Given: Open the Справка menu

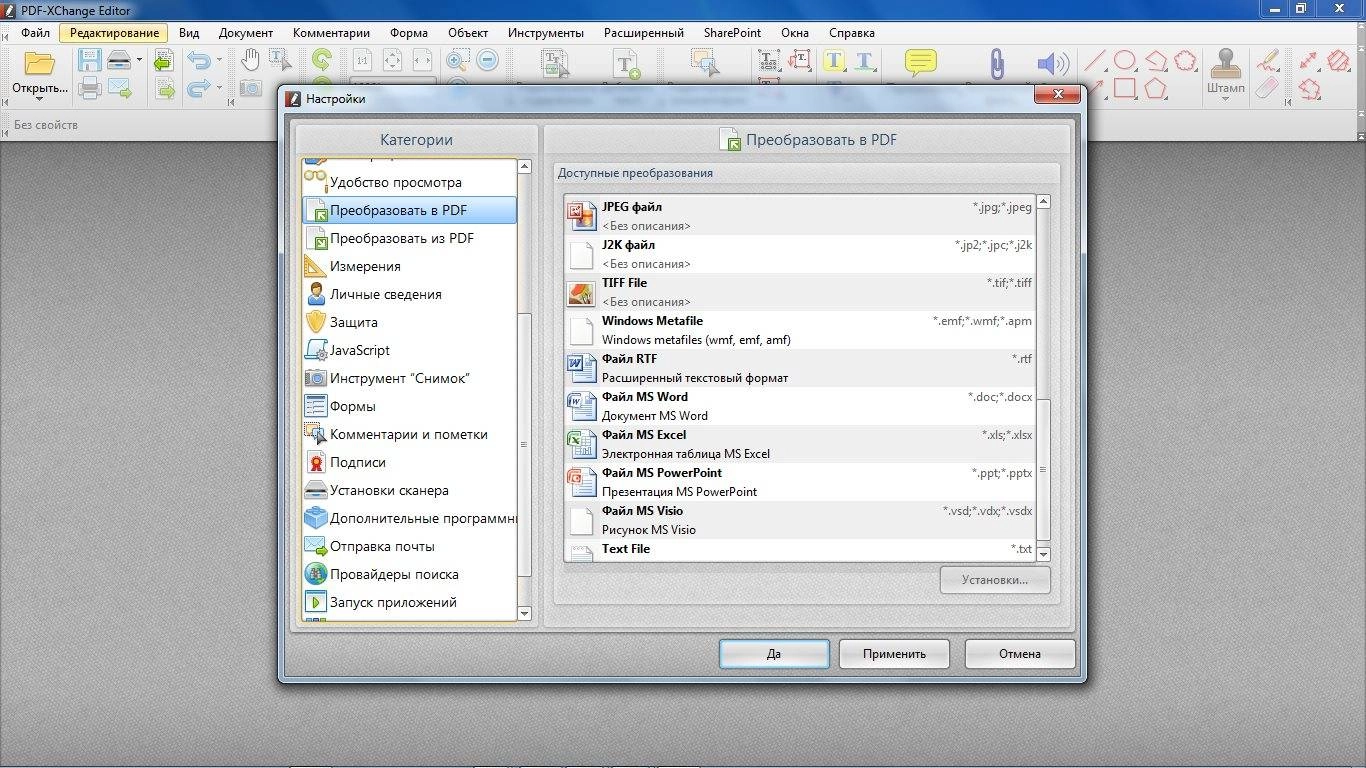Looking at the screenshot, I should tap(851, 33).
